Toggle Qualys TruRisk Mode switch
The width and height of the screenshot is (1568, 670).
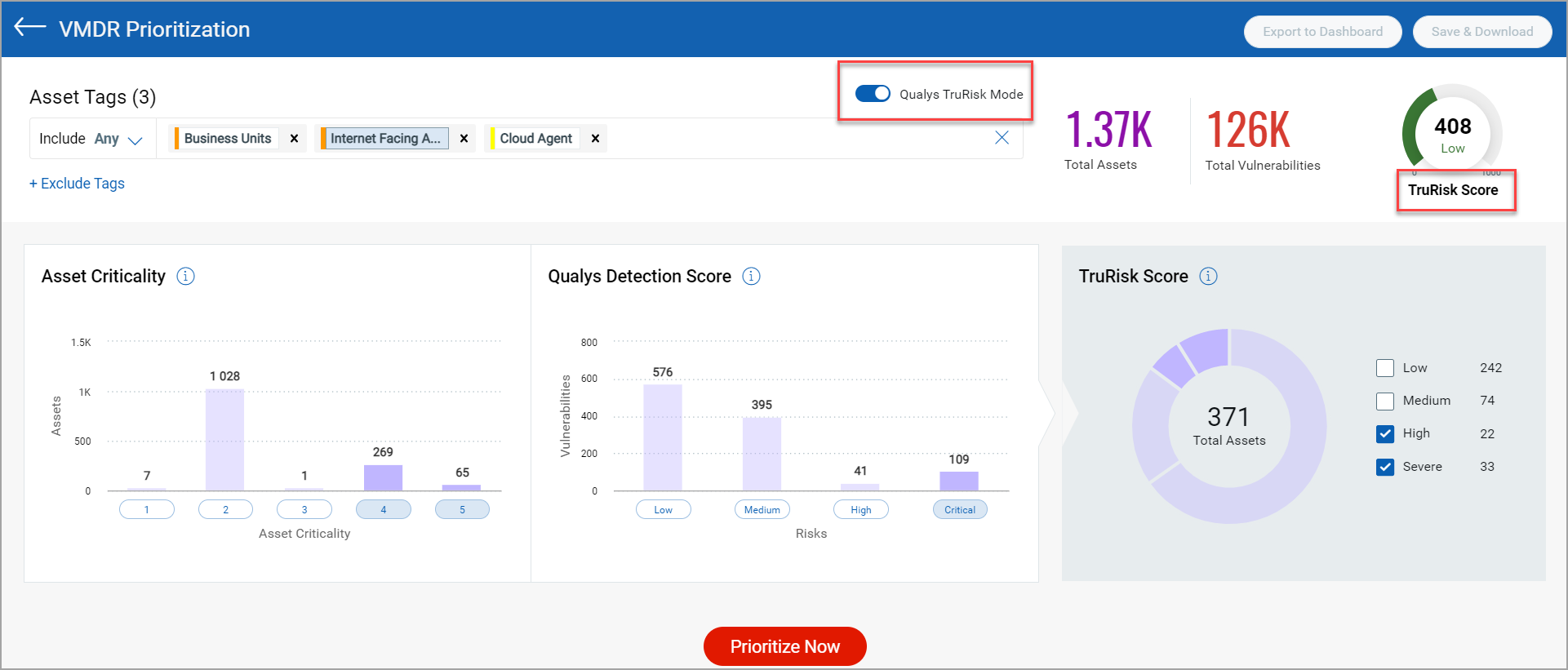click(x=872, y=94)
